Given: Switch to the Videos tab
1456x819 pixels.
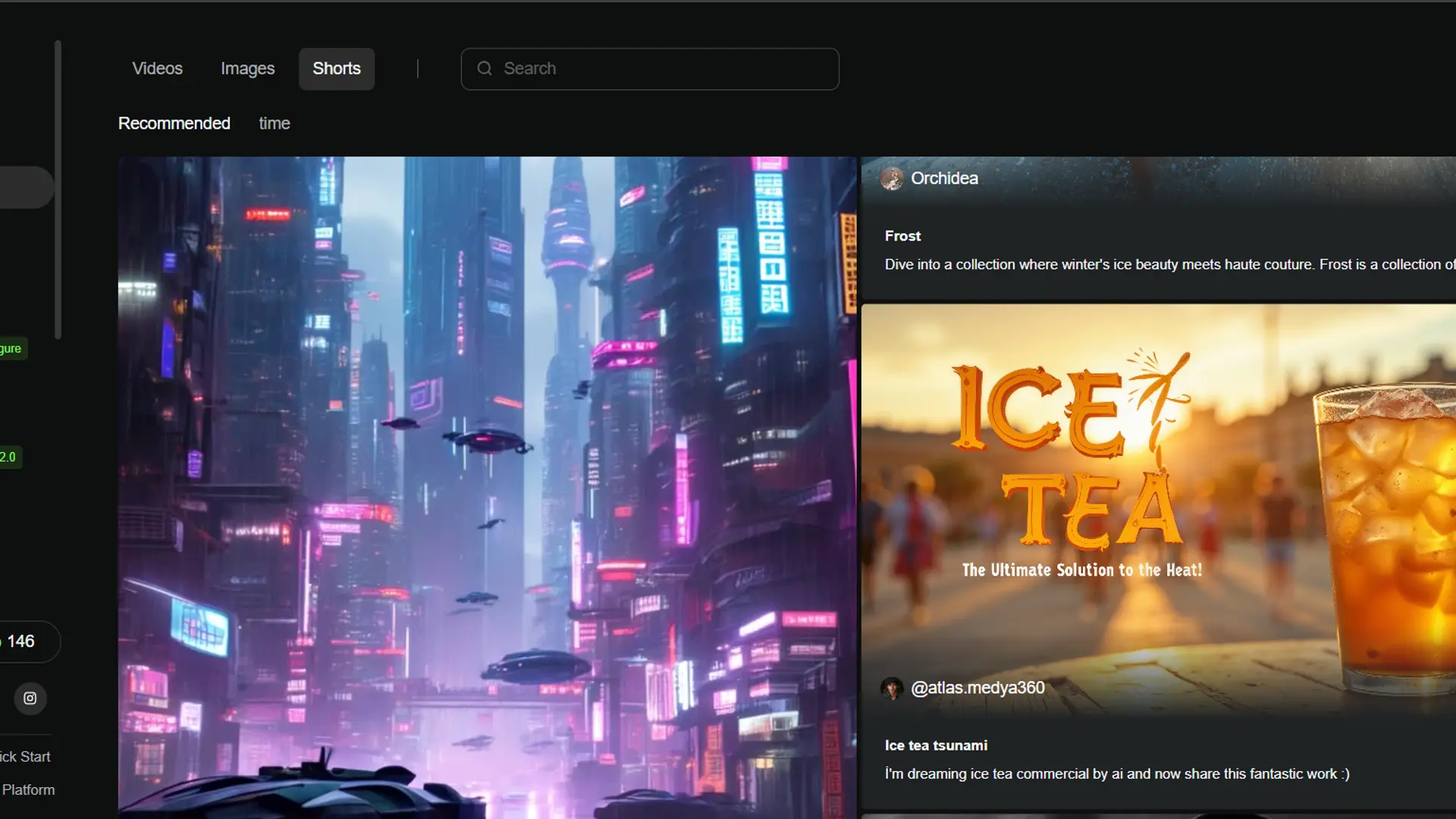Looking at the screenshot, I should pos(157,69).
